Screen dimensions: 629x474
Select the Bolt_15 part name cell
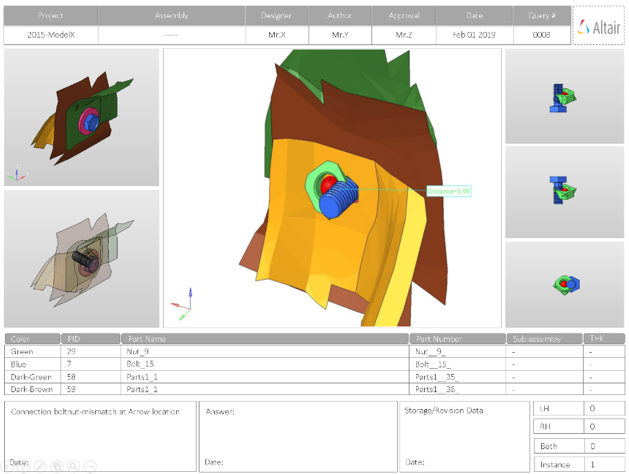click(265, 364)
